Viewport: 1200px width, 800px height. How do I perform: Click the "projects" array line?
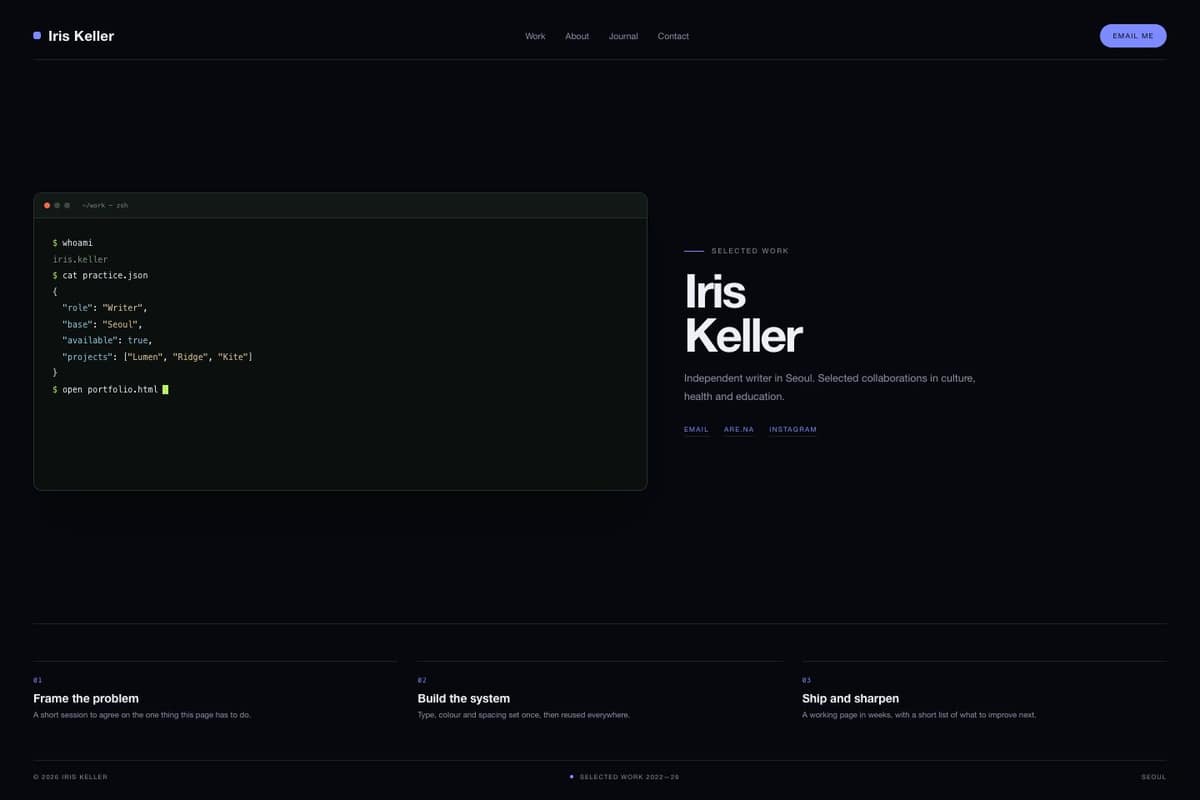(157, 357)
